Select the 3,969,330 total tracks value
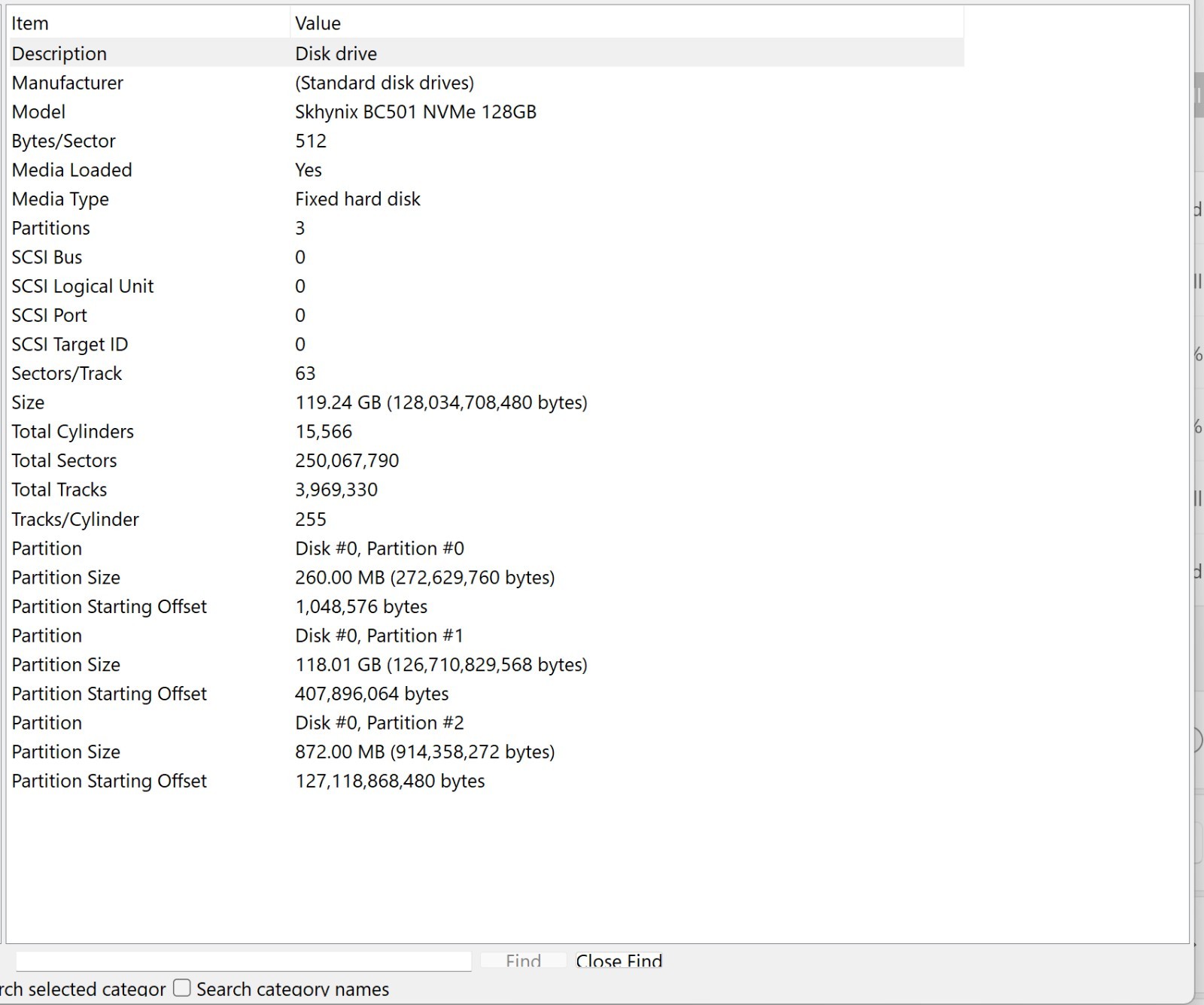The image size is (1204, 1005). (x=336, y=490)
